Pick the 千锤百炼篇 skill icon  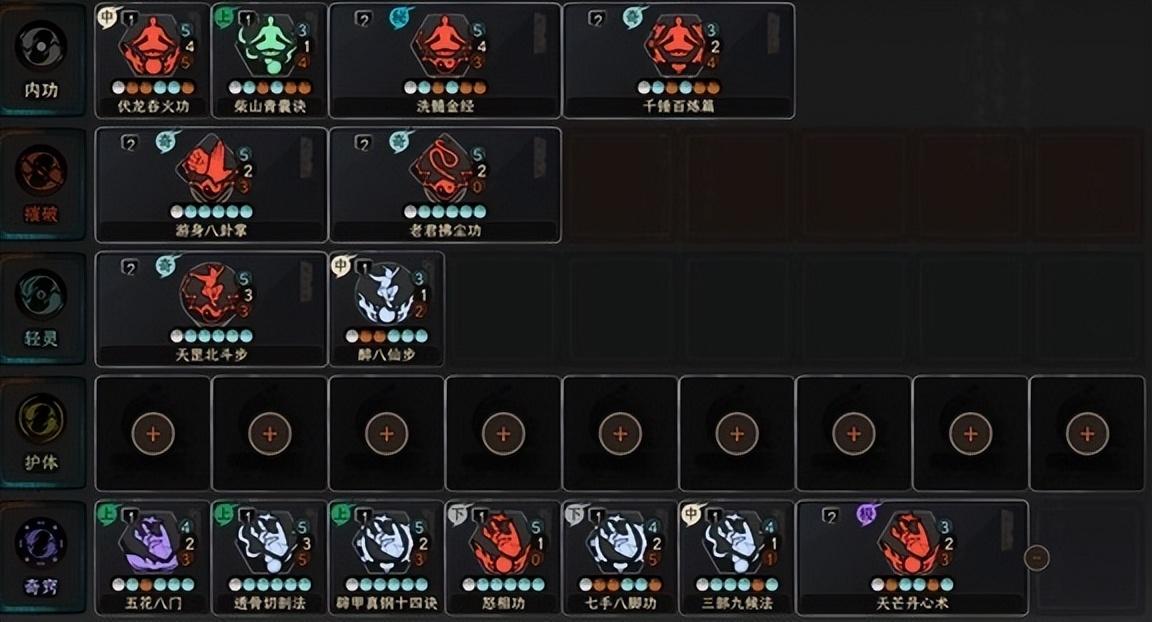(x=677, y=47)
